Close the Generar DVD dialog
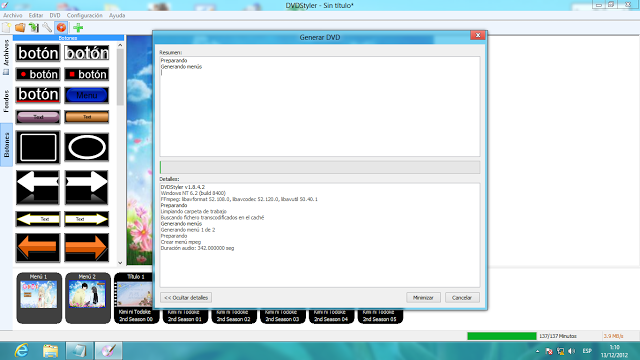The image size is (640, 360). click(478, 35)
